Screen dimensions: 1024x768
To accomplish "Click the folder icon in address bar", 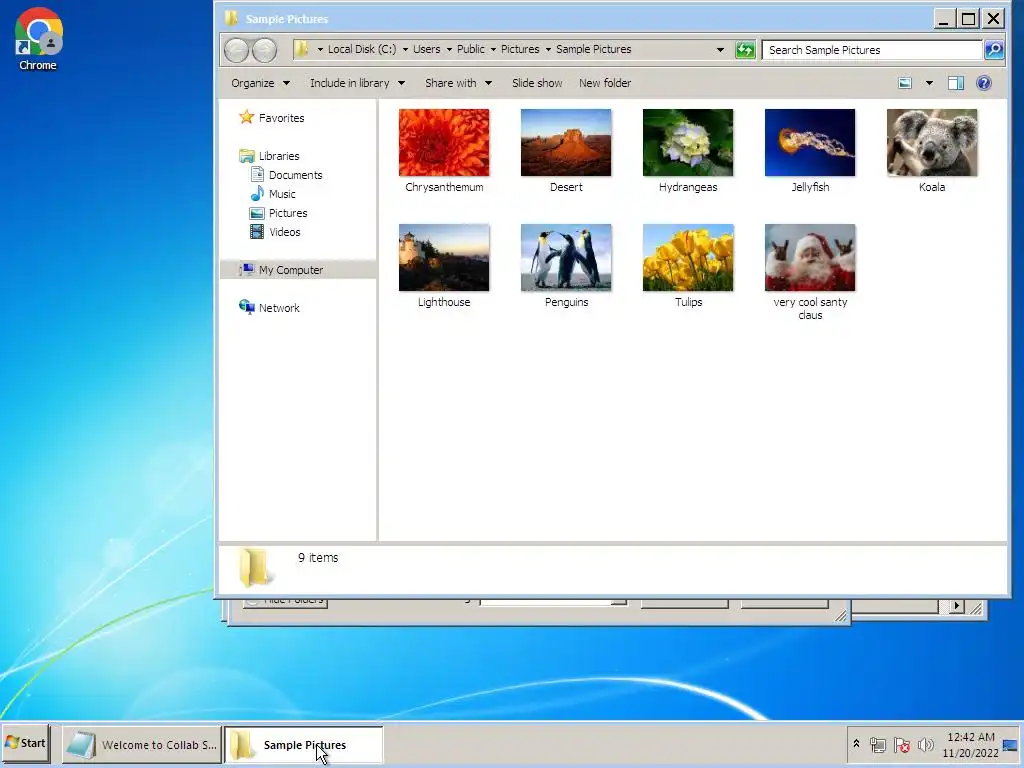I will [x=302, y=49].
